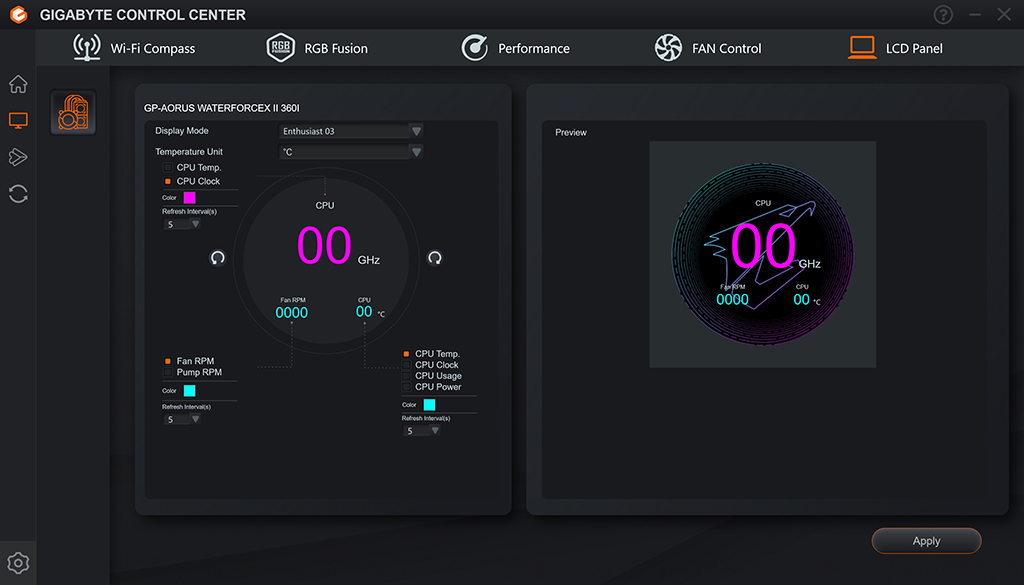Click the circular LCD preview image
The width and height of the screenshot is (1024, 585).
click(x=763, y=255)
